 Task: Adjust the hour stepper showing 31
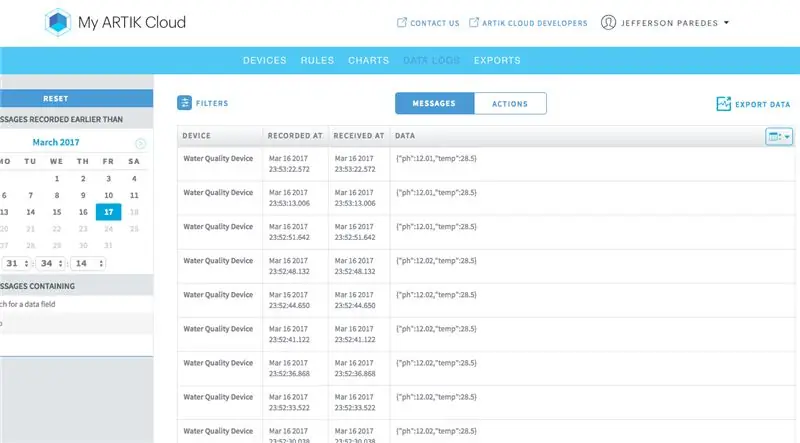pos(16,263)
